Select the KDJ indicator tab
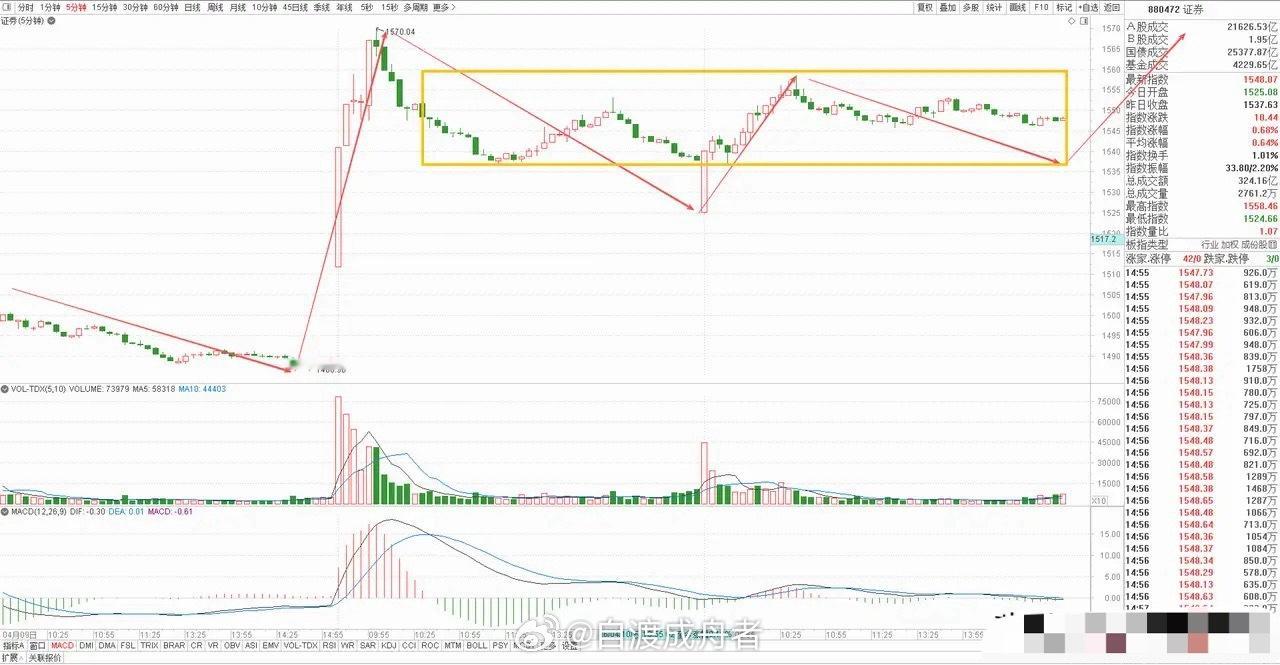 point(389,646)
